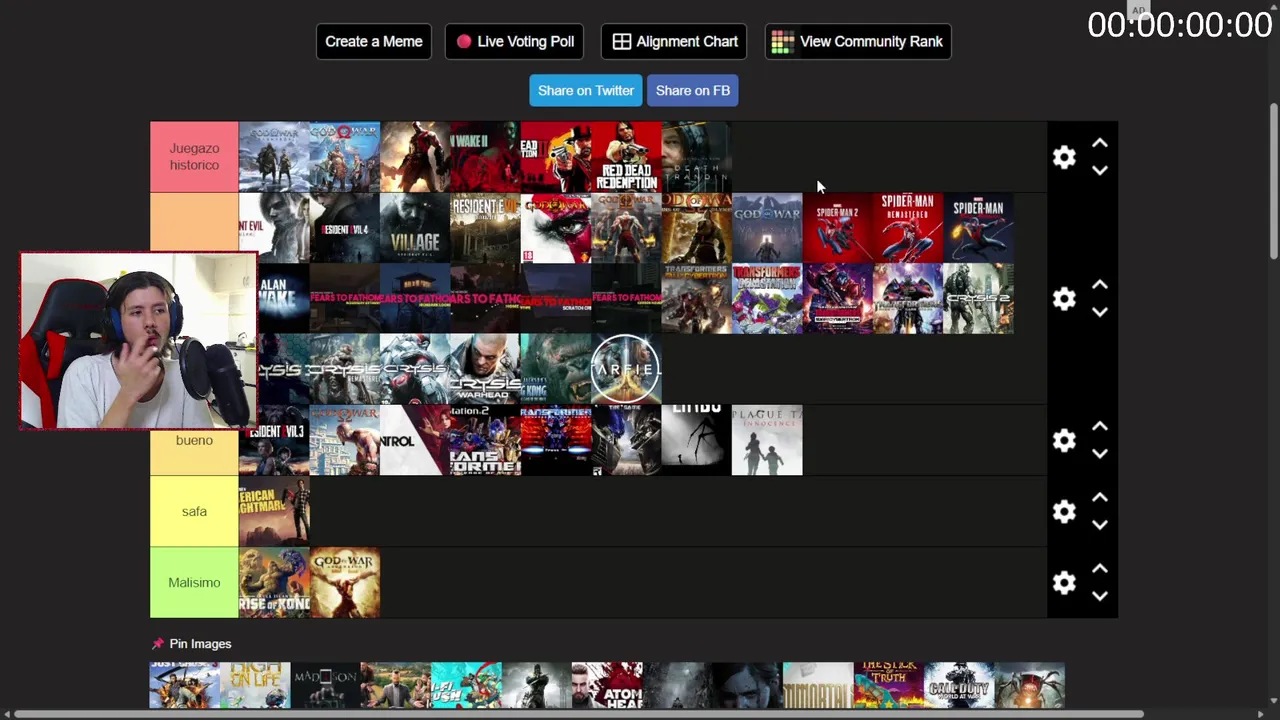
Task: Select the Starfield cover
Action: (626, 370)
